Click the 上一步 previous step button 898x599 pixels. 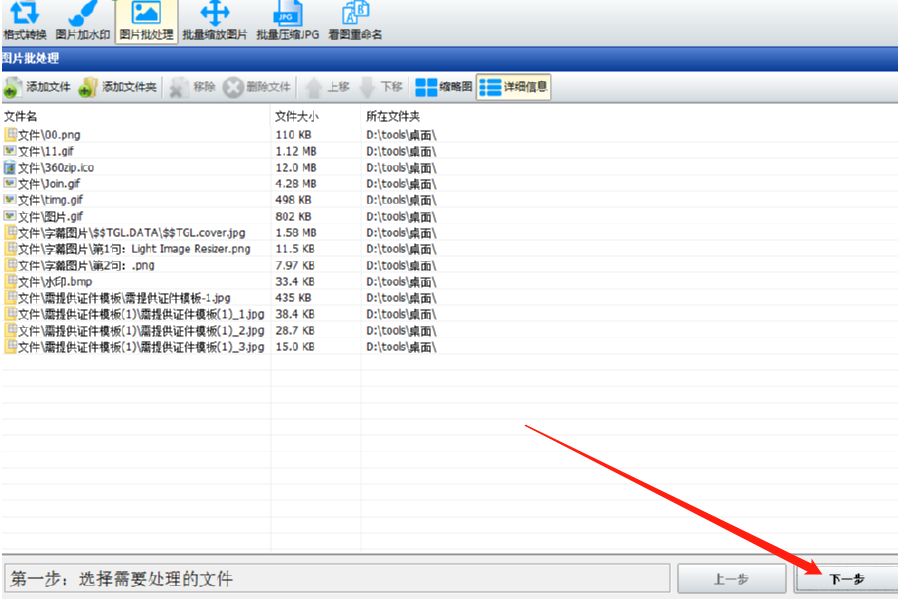pyautogui.click(x=731, y=579)
